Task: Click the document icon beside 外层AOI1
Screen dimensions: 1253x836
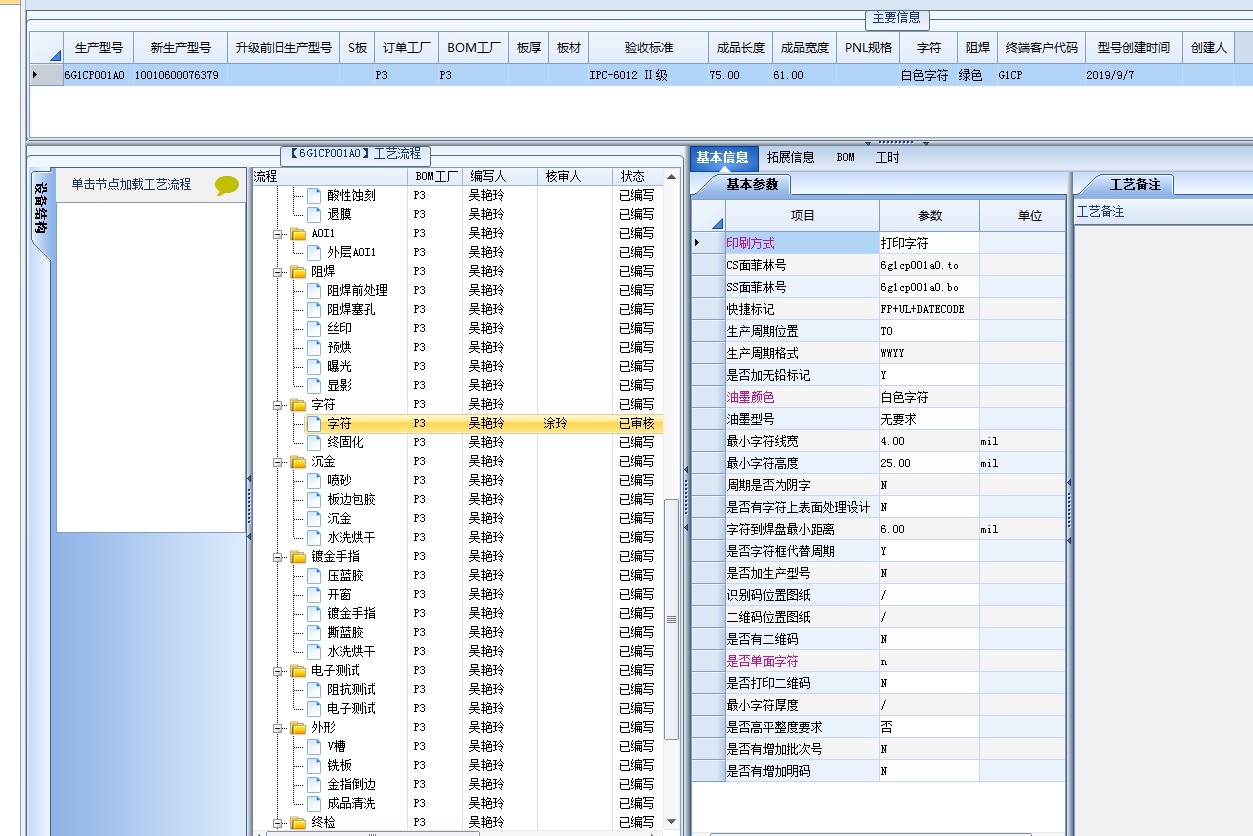Action: point(314,252)
